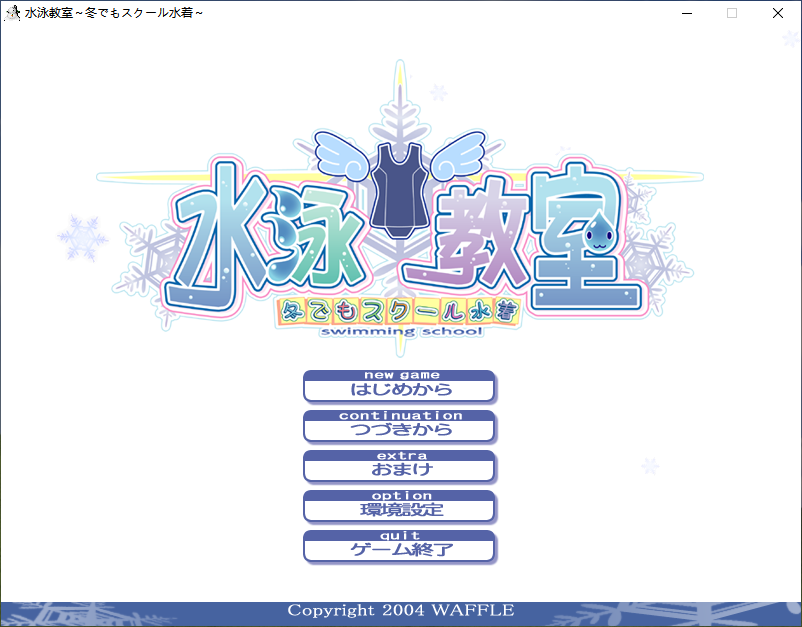Click the application icon in the title bar
The image size is (802, 627).
tap(13, 14)
